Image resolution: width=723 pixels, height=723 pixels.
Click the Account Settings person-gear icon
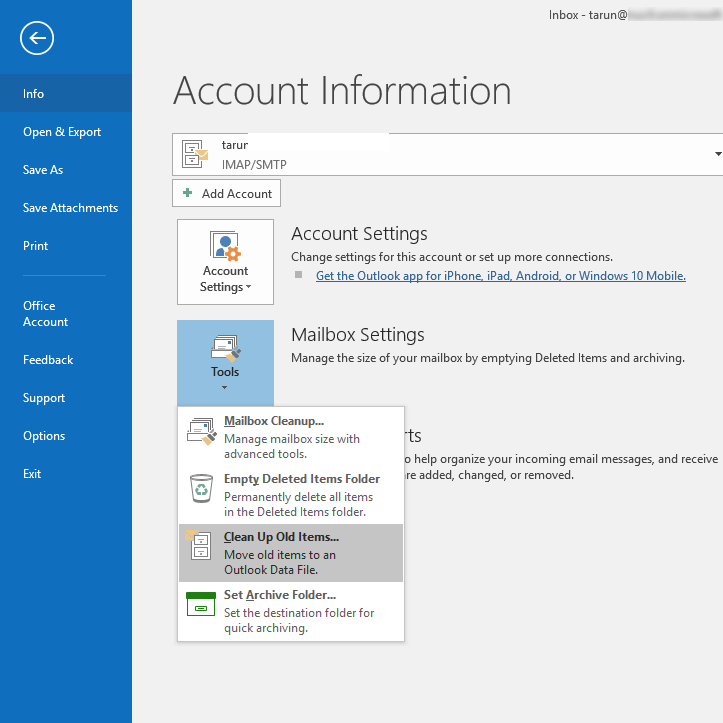coord(225,246)
